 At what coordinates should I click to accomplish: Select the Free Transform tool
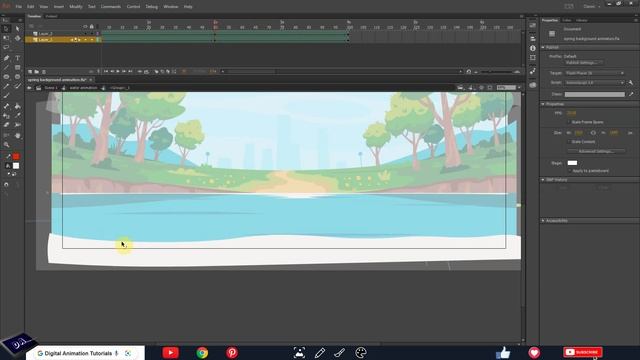(6, 38)
